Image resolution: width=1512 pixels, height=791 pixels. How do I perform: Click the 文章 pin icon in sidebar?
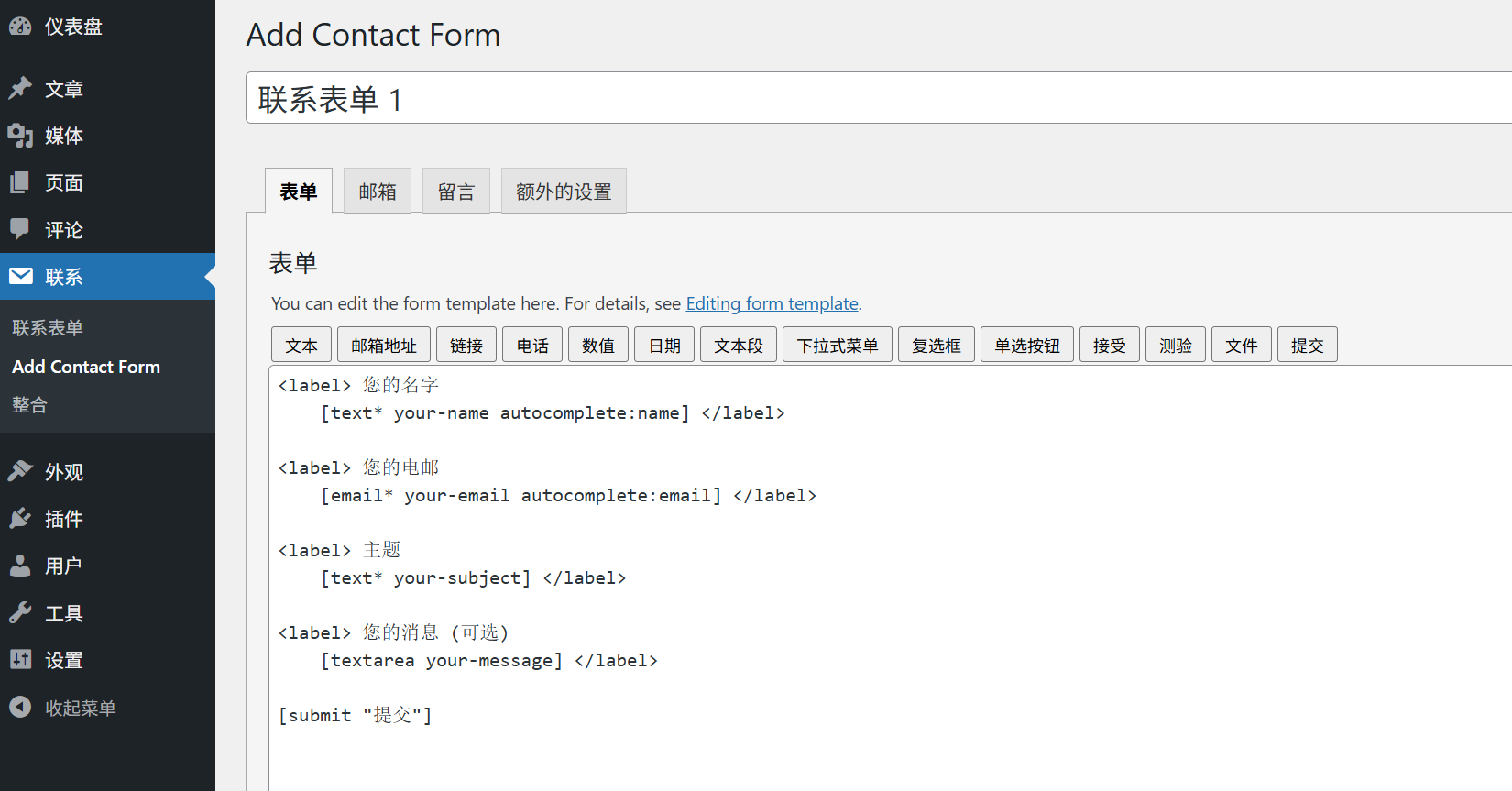[x=20, y=89]
